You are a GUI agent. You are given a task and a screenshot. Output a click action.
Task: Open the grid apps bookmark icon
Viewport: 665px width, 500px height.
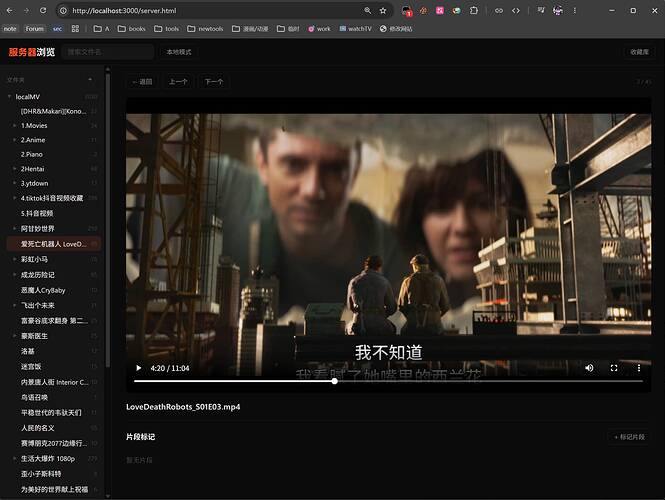pyautogui.click(x=75, y=28)
